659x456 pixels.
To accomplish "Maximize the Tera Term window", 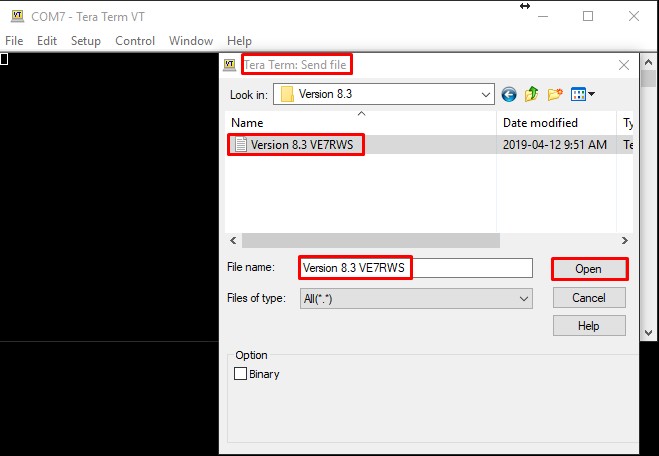I will tap(588, 16).
